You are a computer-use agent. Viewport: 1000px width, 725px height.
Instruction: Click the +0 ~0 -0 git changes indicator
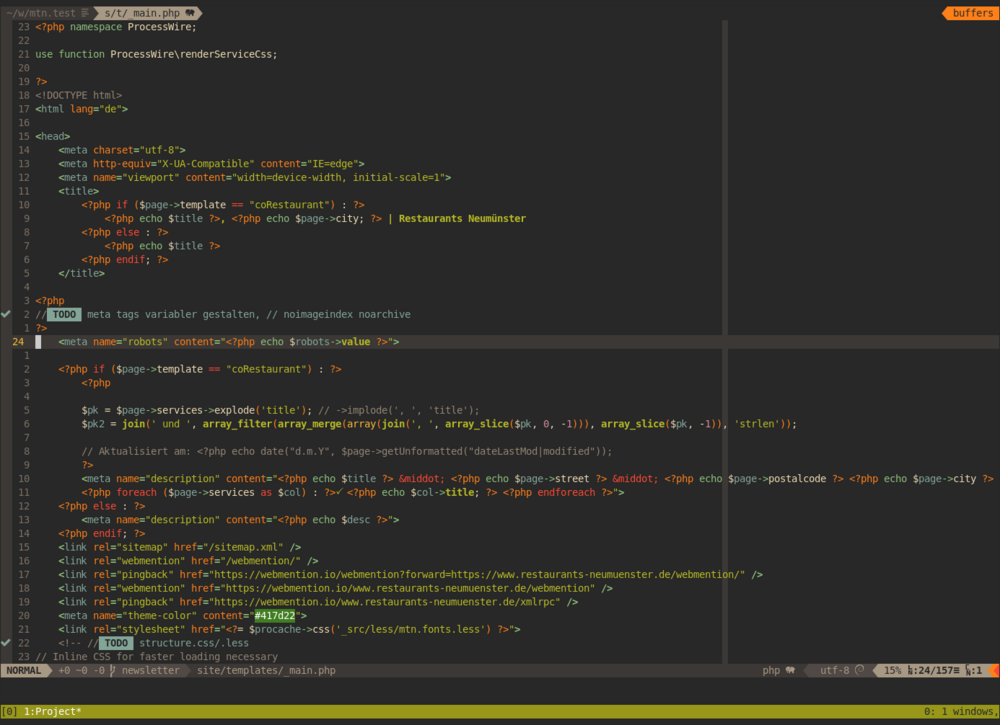(x=78, y=670)
